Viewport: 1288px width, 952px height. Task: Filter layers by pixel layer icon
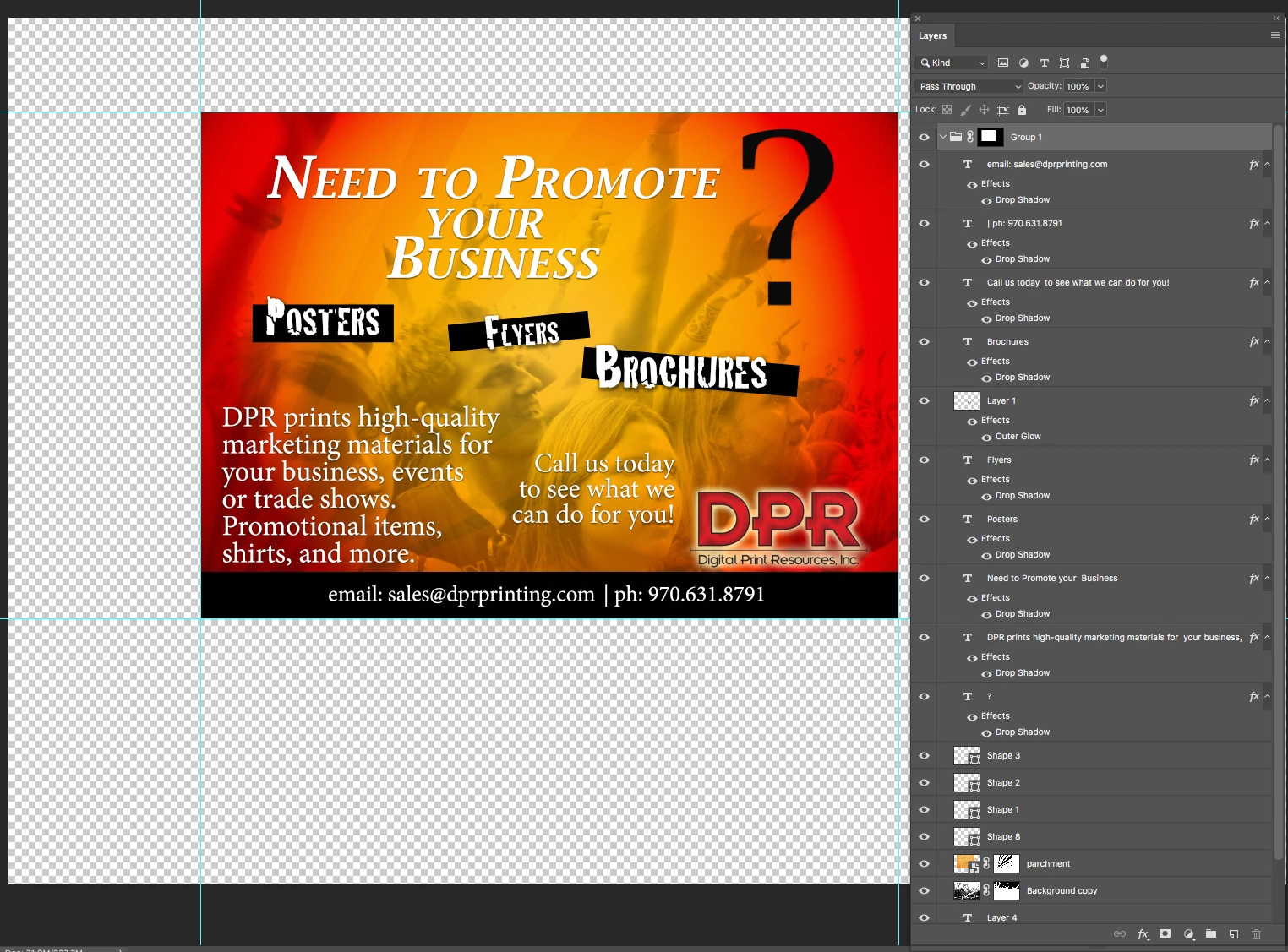(1003, 63)
